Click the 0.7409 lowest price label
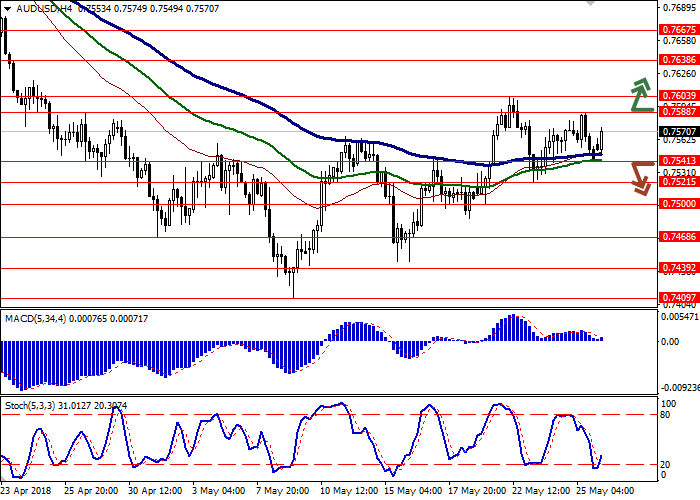Screen dimensions: 700x500 [677, 297]
